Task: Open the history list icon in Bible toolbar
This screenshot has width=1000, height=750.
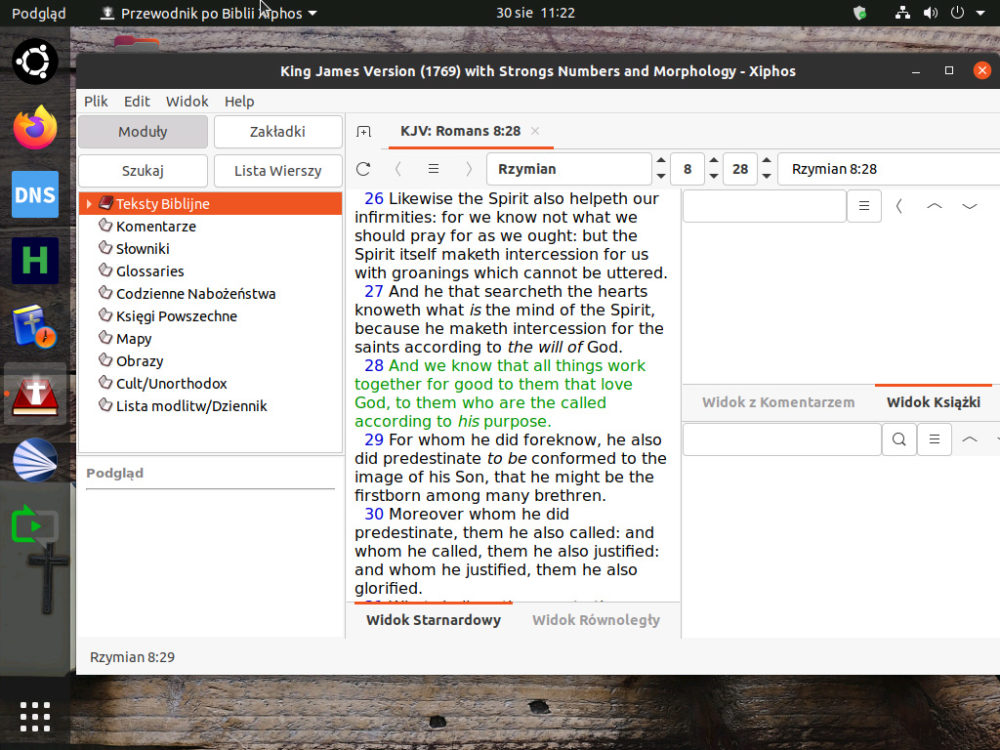Action: coord(433,169)
